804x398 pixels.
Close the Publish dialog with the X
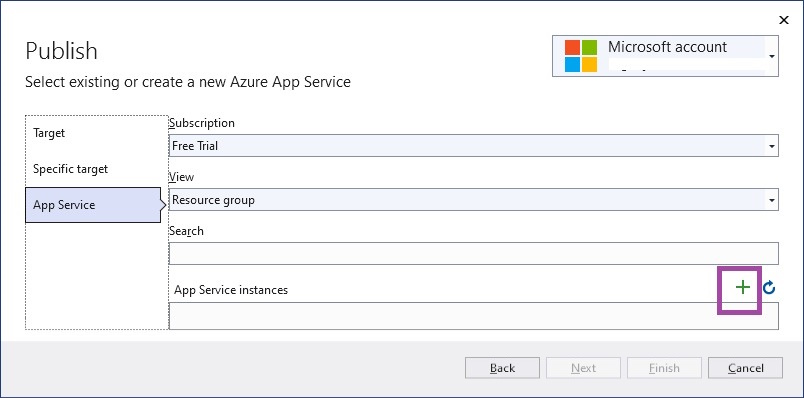coord(783,20)
